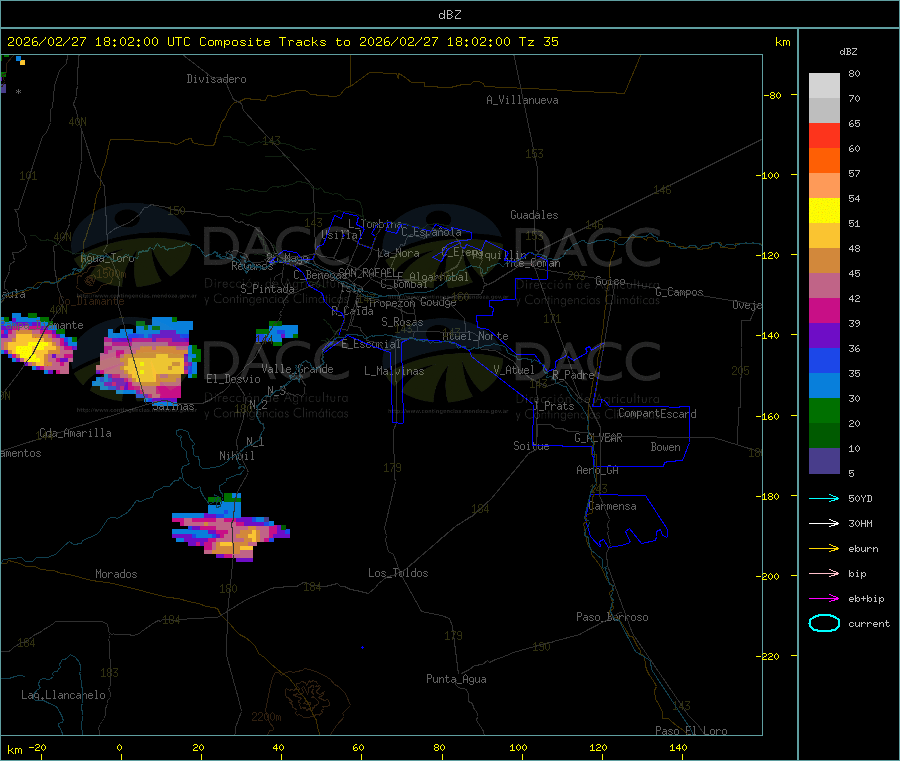Select the light gray 70-80 dBZ swatch
The width and height of the screenshot is (900, 761).
point(824,86)
